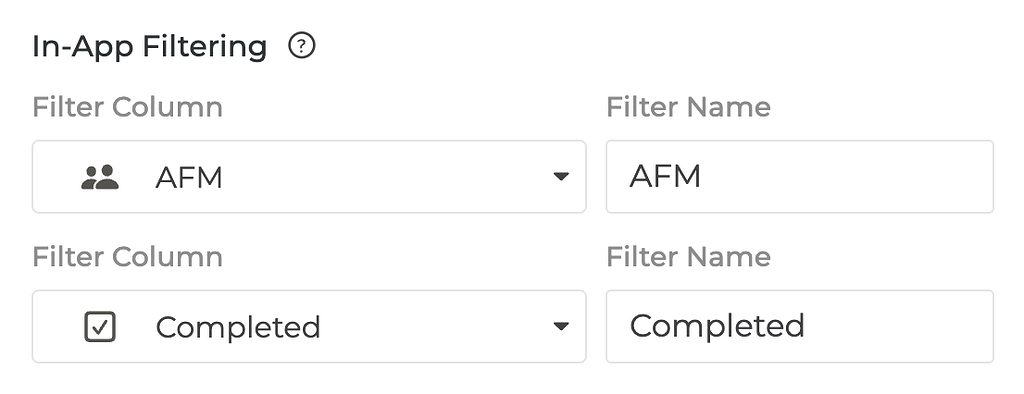This screenshot has width=1024, height=394.
Task: Expand the Completed filter column dropdown arrow
Action: pos(560,326)
